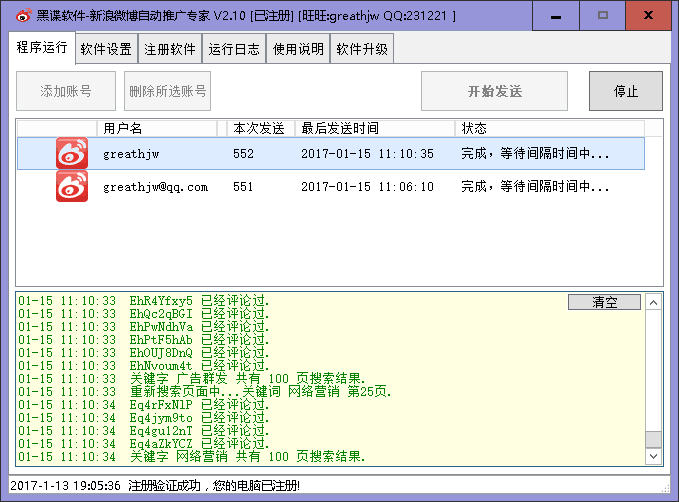The width and height of the screenshot is (679, 502).
Task: Sort by the 本次发送 column header
Action: [261, 128]
